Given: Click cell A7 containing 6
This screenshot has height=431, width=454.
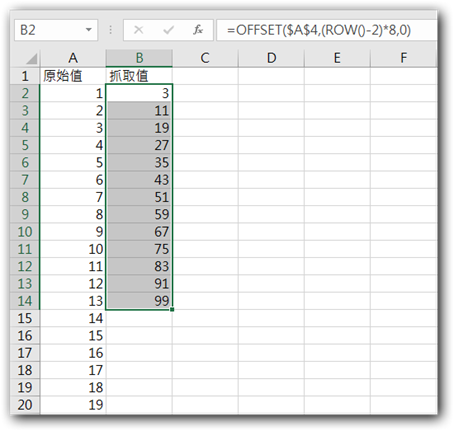Looking at the screenshot, I should [73, 180].
